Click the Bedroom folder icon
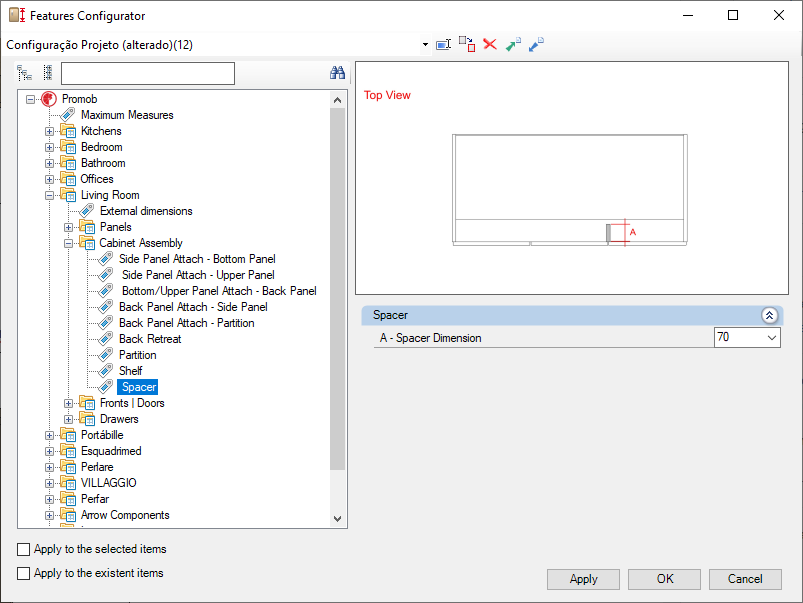This screenshot has height=603, width=803. pyautogui.click(x=68, y=147)
